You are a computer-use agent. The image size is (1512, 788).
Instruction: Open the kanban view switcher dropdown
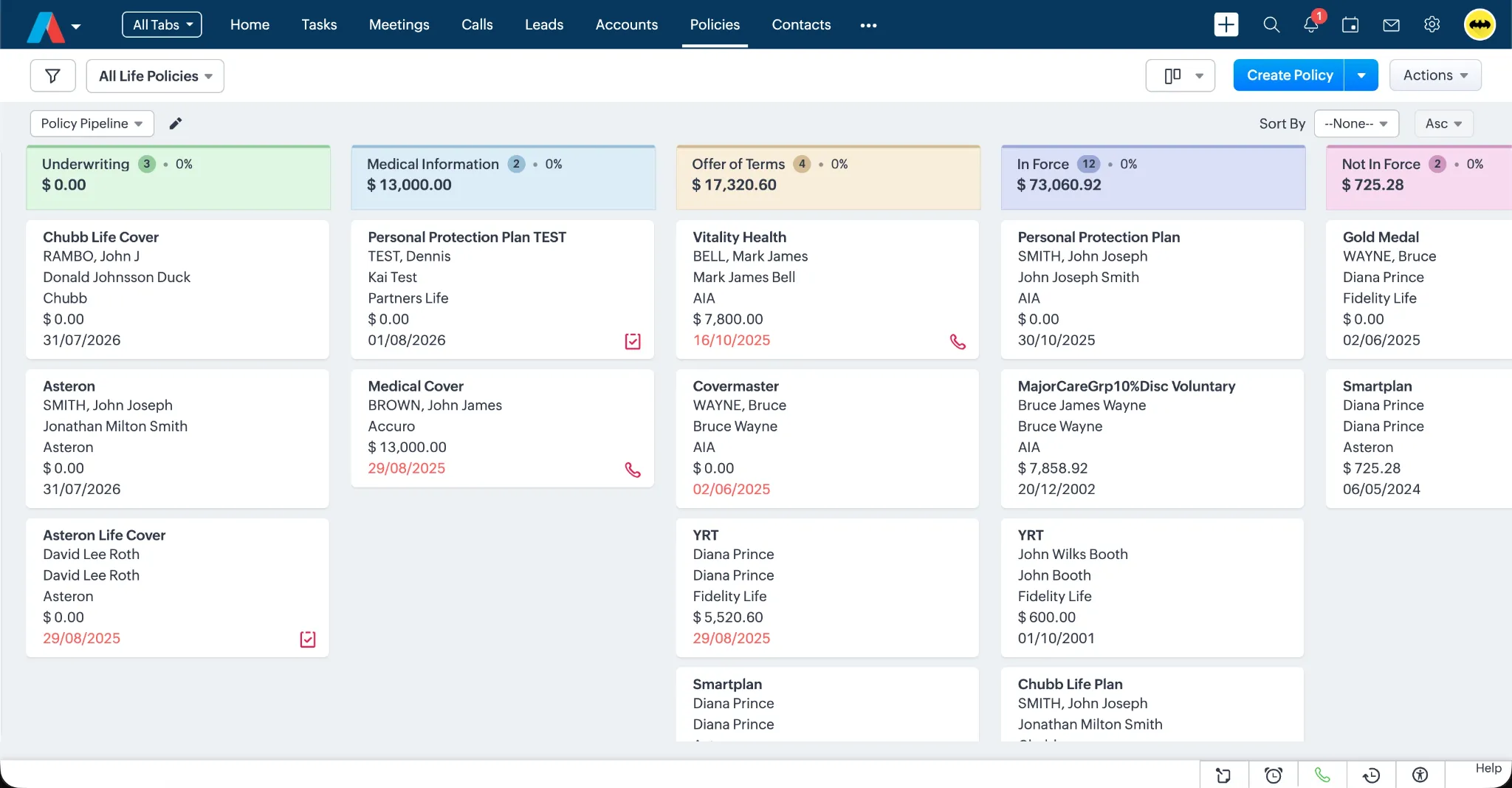point(1180,75)
